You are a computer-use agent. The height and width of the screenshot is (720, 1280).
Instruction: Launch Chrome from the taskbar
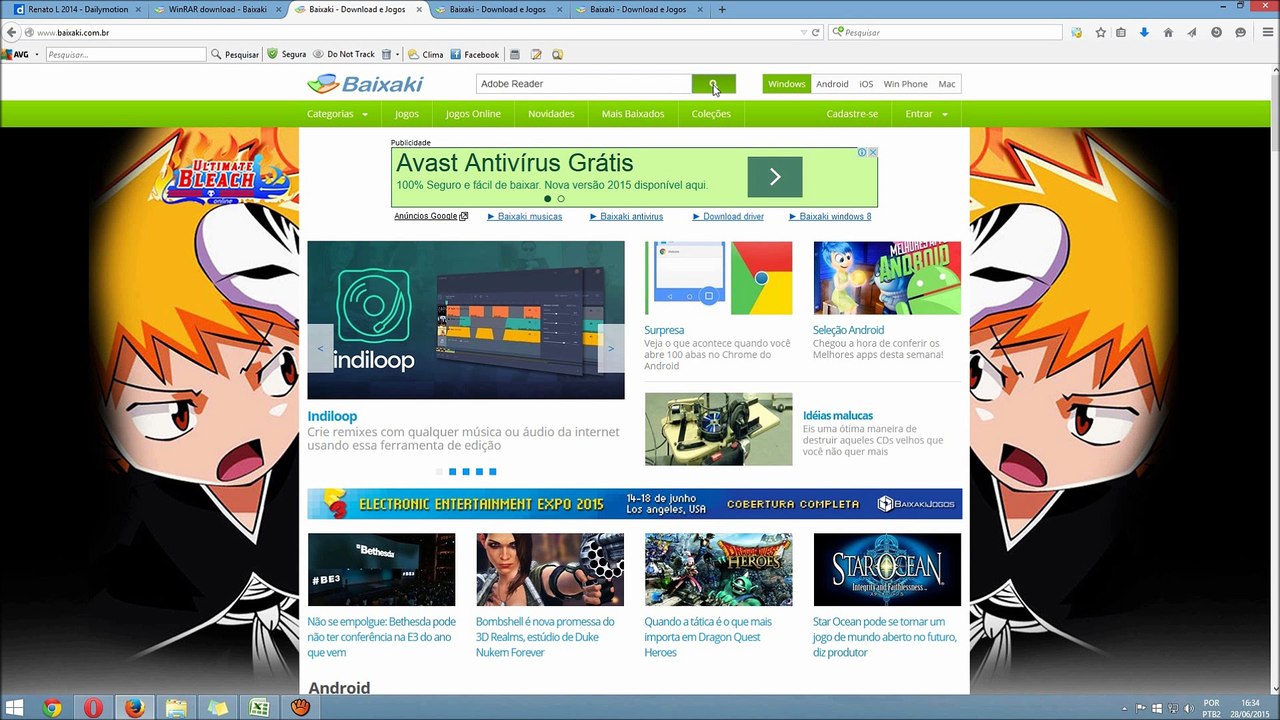coord(52,708)
